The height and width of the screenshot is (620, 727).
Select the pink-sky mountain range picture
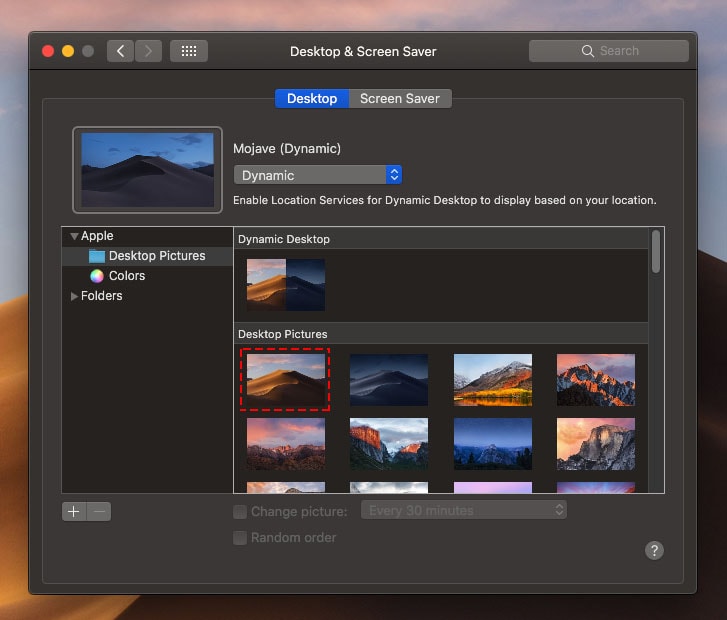click(x=286, y=444)
